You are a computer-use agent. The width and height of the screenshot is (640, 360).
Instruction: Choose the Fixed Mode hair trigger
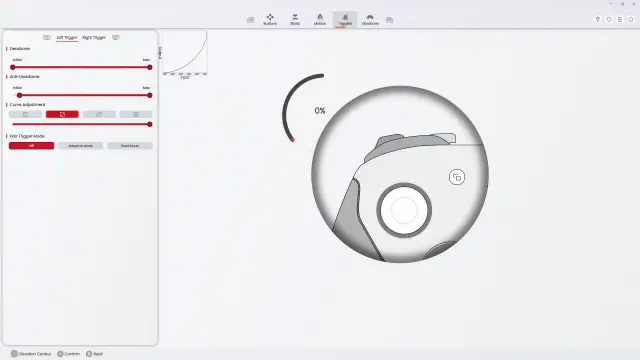point(130,146)
